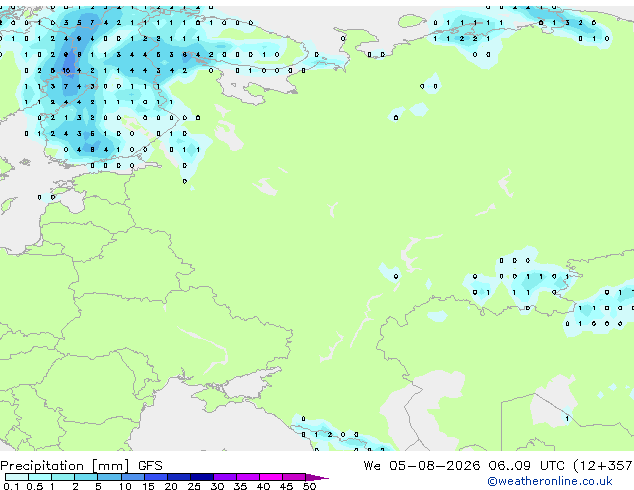The width and height of the screenshot is (634, 490).
Task: Click the legend label '50'
Action: (x=309, y=486)
